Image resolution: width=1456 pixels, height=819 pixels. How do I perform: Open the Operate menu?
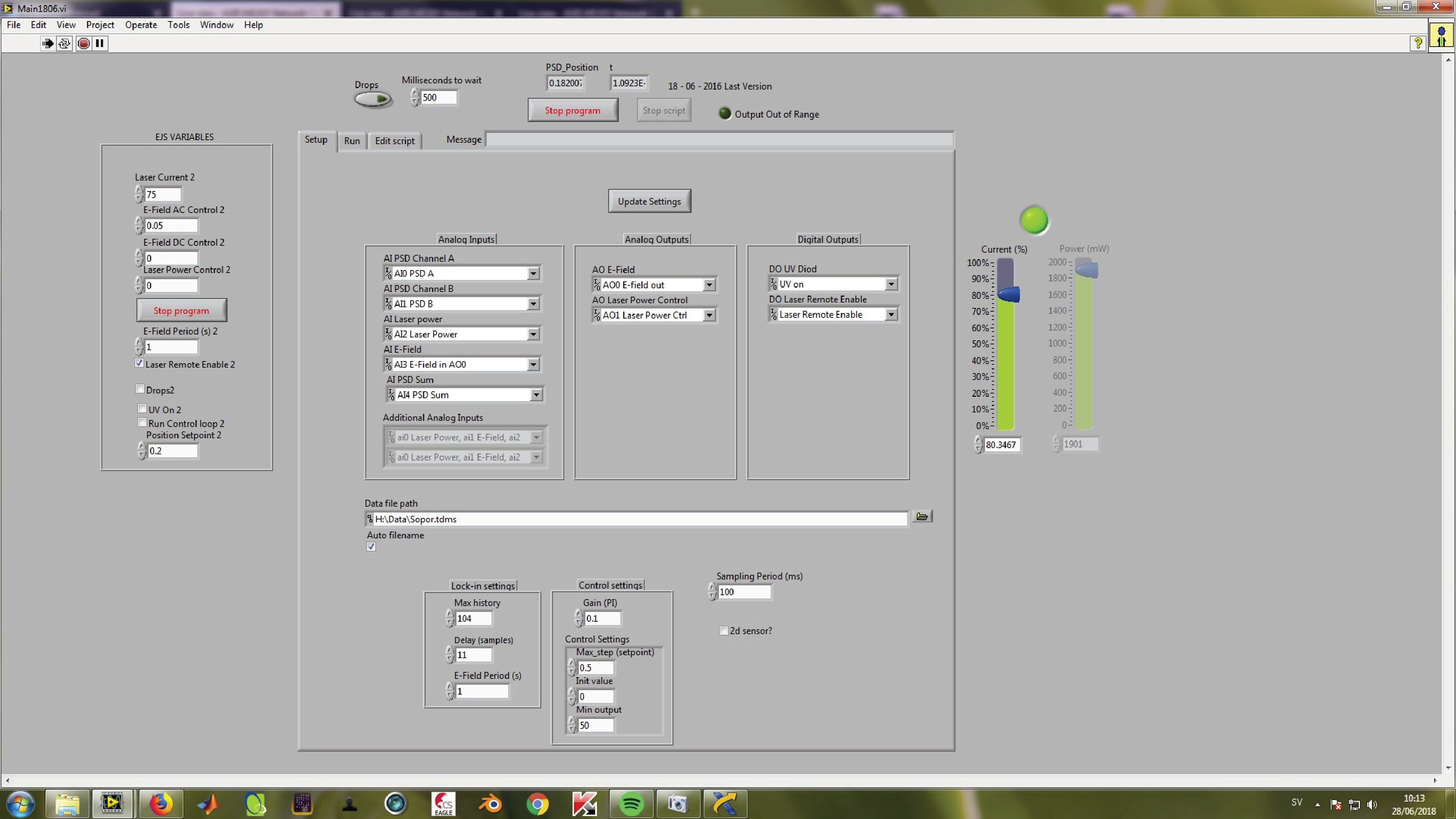click(x=141, y=25)
